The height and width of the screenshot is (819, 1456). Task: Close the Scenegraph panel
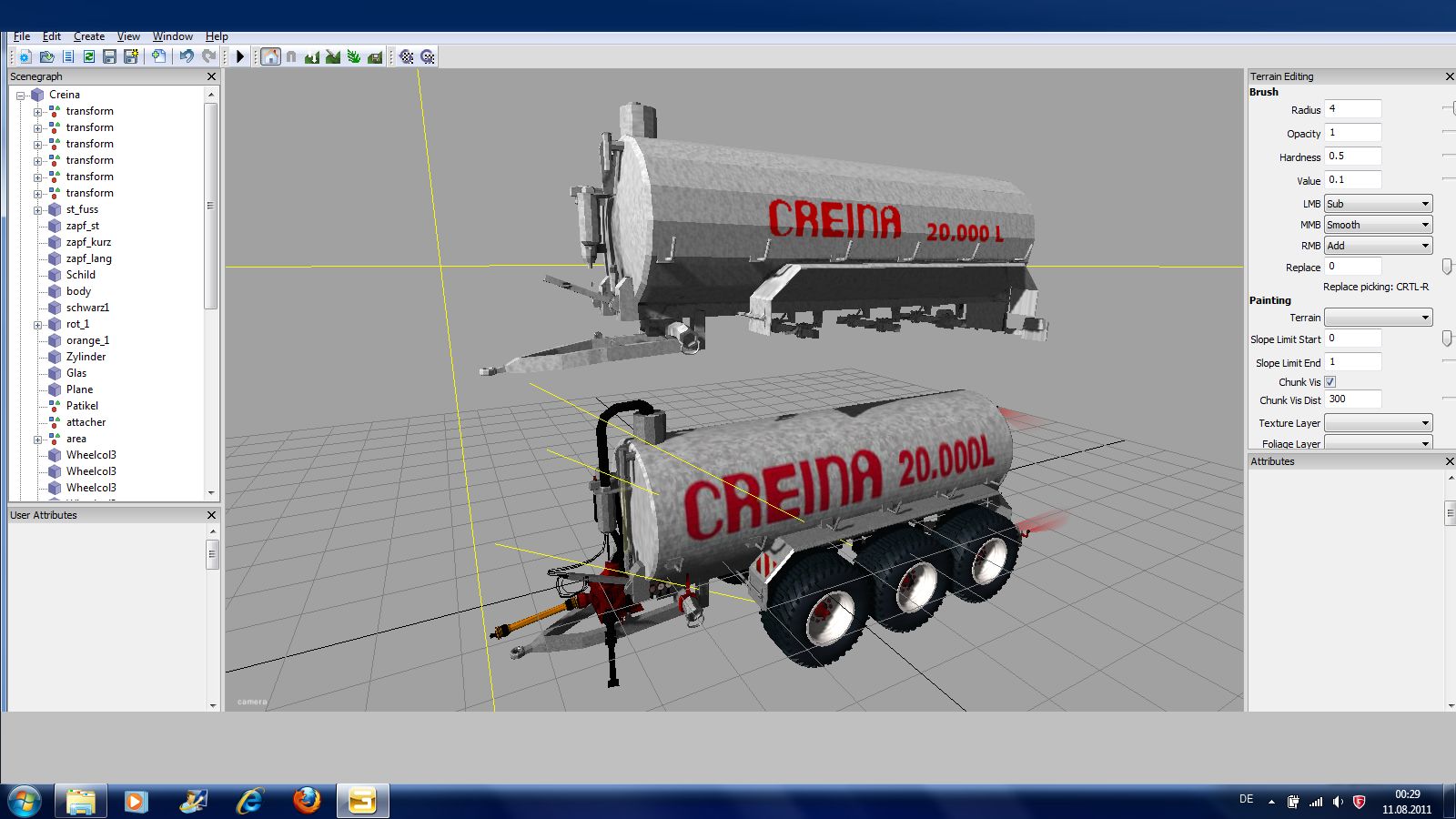pyautogui.click(x=211, y=77)
